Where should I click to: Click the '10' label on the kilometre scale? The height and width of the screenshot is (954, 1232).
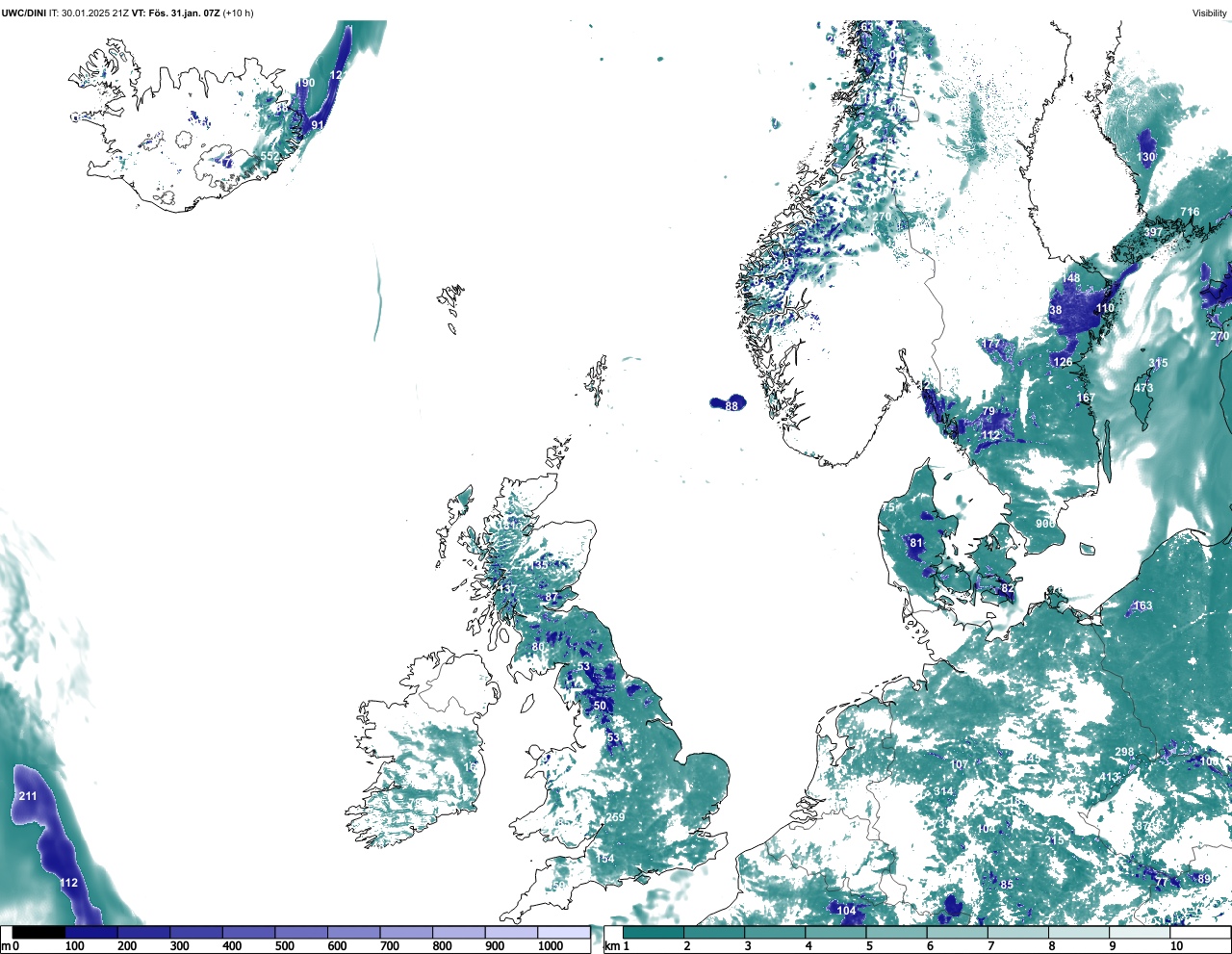[x=1176, y=946]
